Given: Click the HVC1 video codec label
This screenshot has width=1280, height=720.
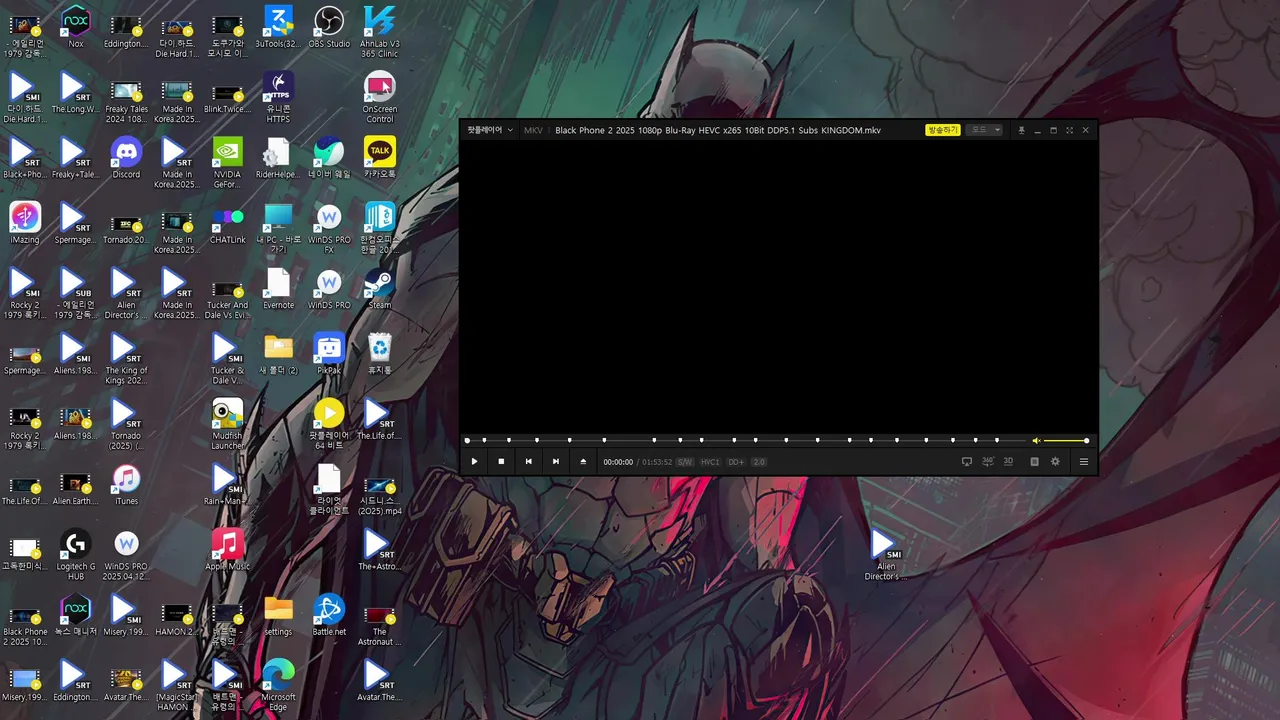Looking at the screenshot, I should [x=710, y=462].
